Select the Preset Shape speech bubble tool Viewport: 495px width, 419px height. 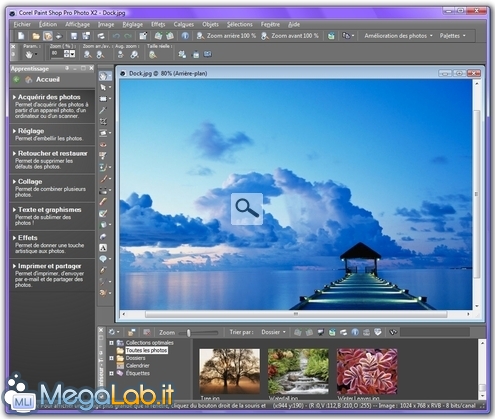103,259
